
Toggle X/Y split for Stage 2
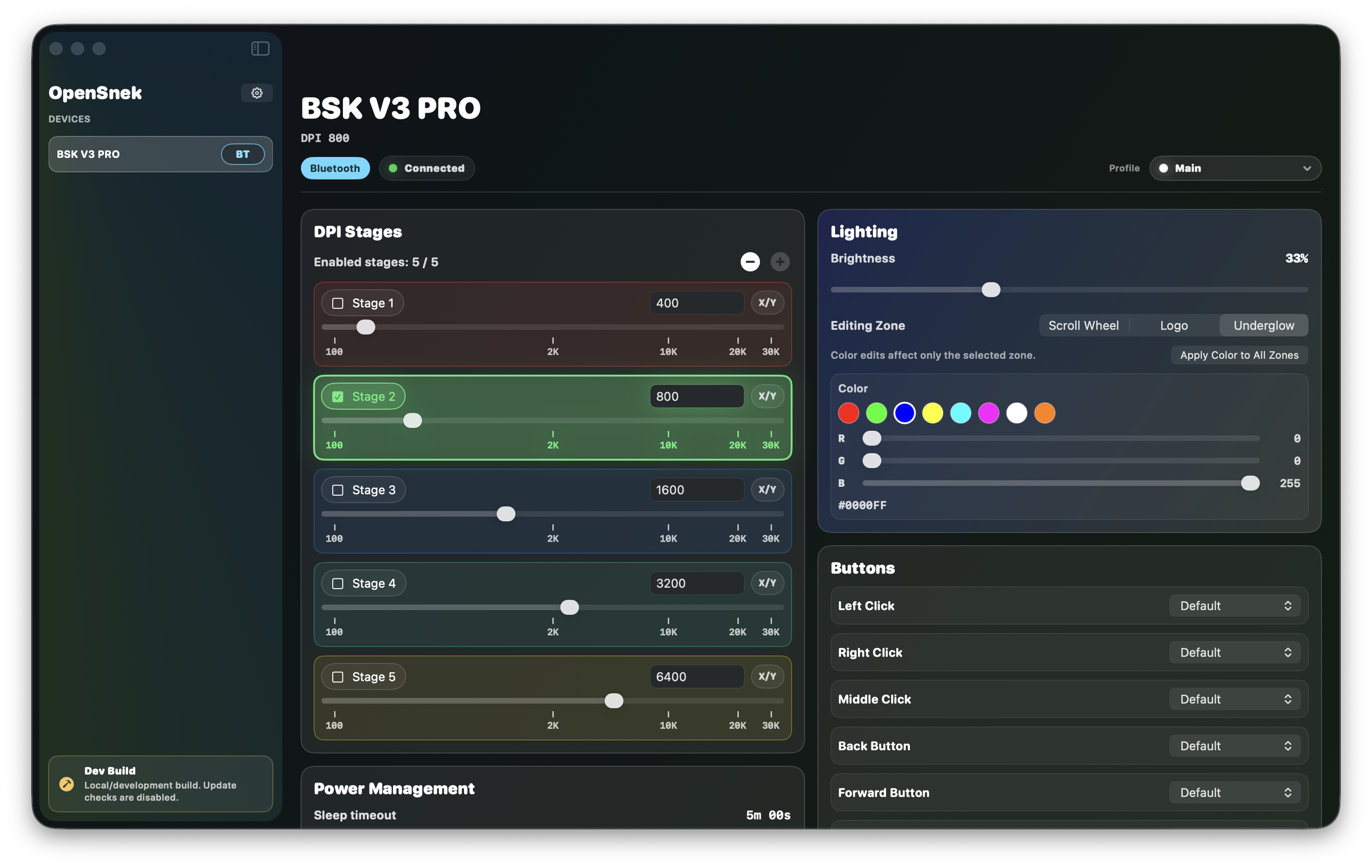767,397
